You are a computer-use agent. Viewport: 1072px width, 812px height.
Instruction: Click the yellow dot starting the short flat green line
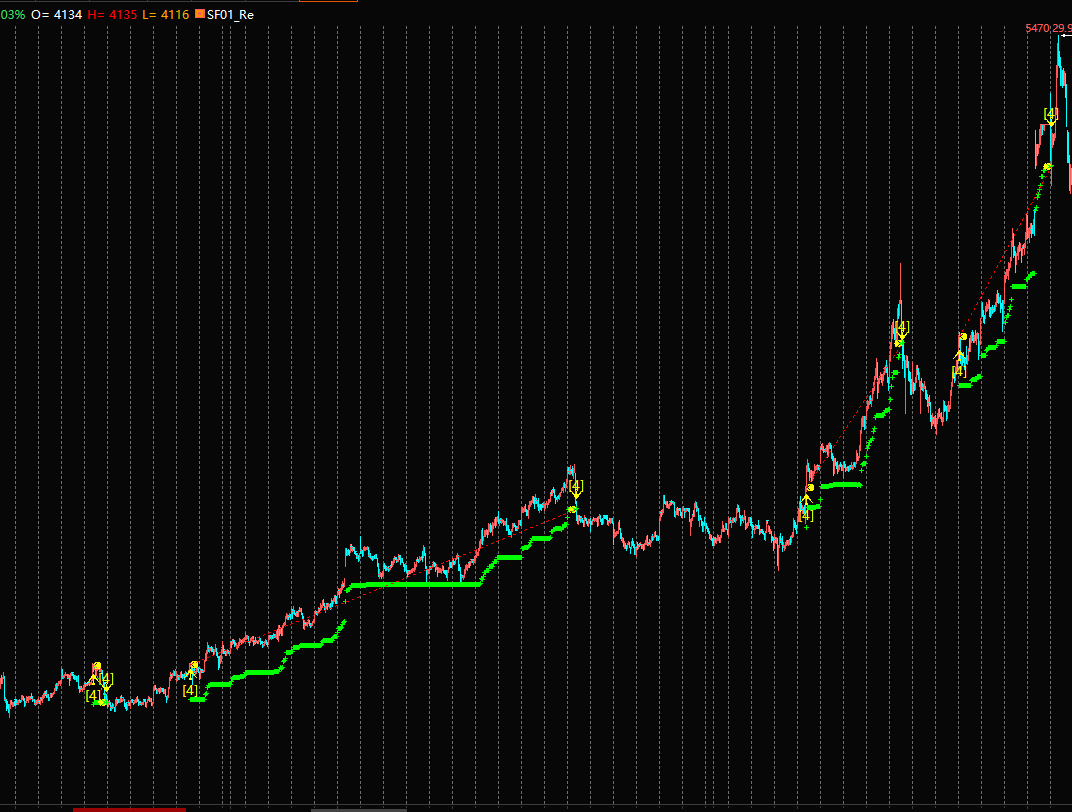[x=810, y=487]
